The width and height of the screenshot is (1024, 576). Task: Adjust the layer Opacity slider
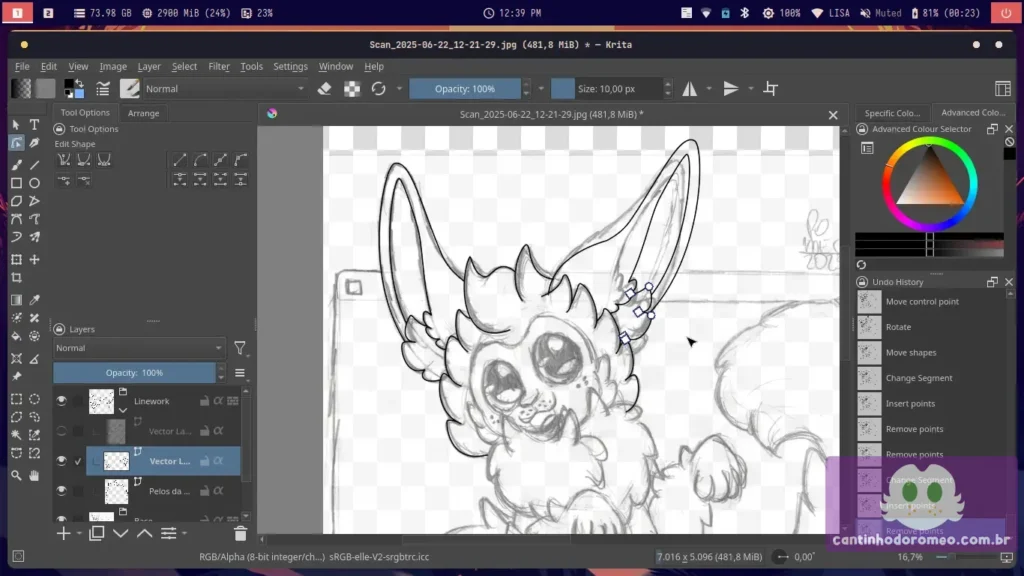[x=135, y=373]
